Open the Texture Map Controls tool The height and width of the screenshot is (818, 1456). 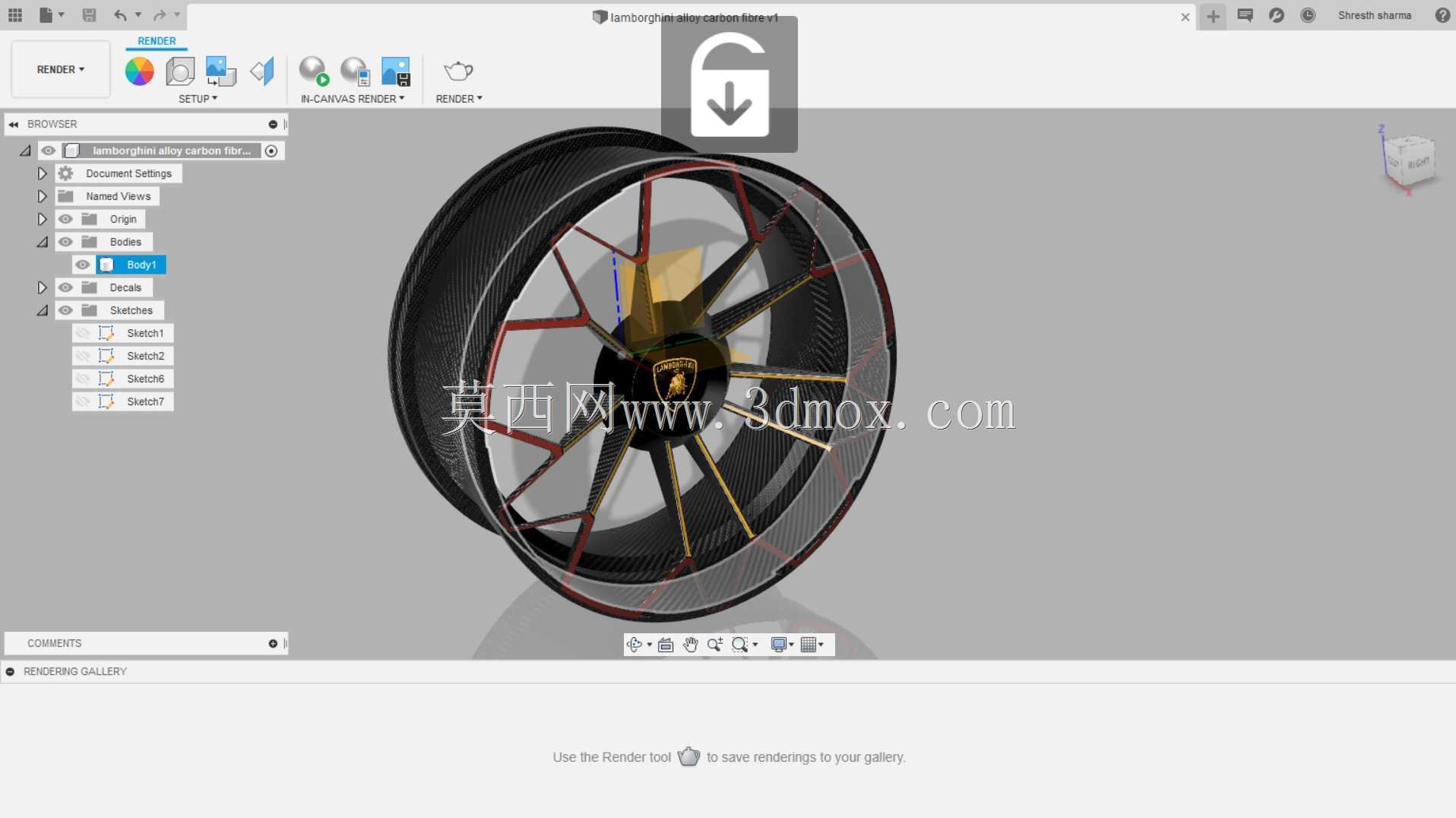[262, 71]
